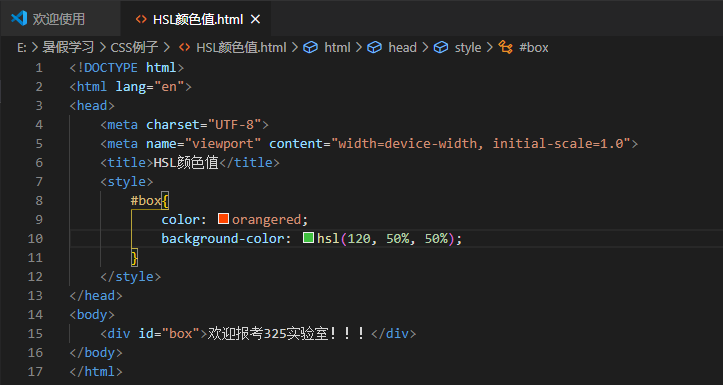The width and height of the screenshot is (723, 385).
Task: Click the HTML file icon in breadcrumb path
Action: point(184,47)
